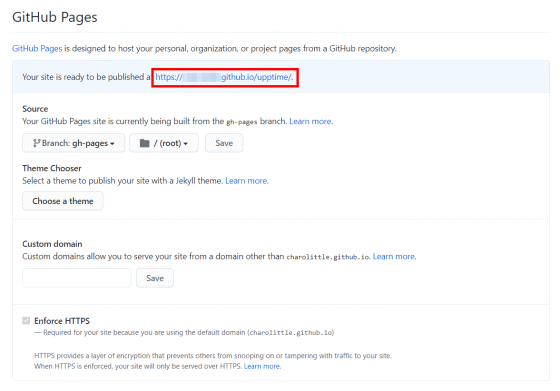Click the git branch icon in Branch button
Image resolution: width=560 pixels, height=391 pixels.
(x=36, y=143)
